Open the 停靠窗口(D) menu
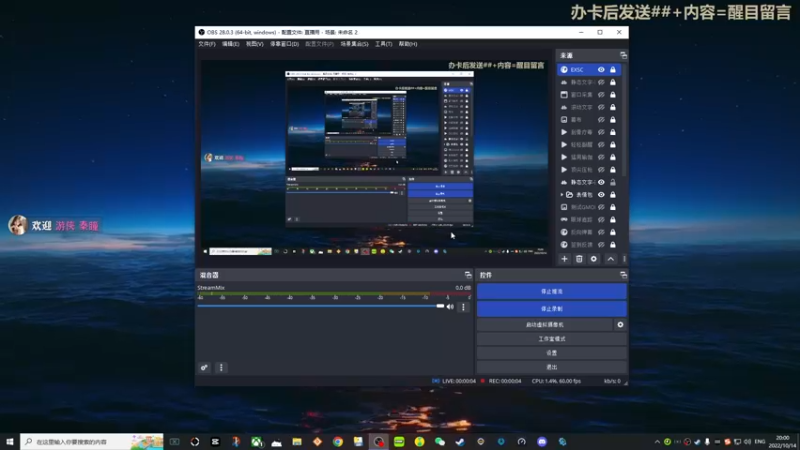Screen dimensions: 800x450 284,44
